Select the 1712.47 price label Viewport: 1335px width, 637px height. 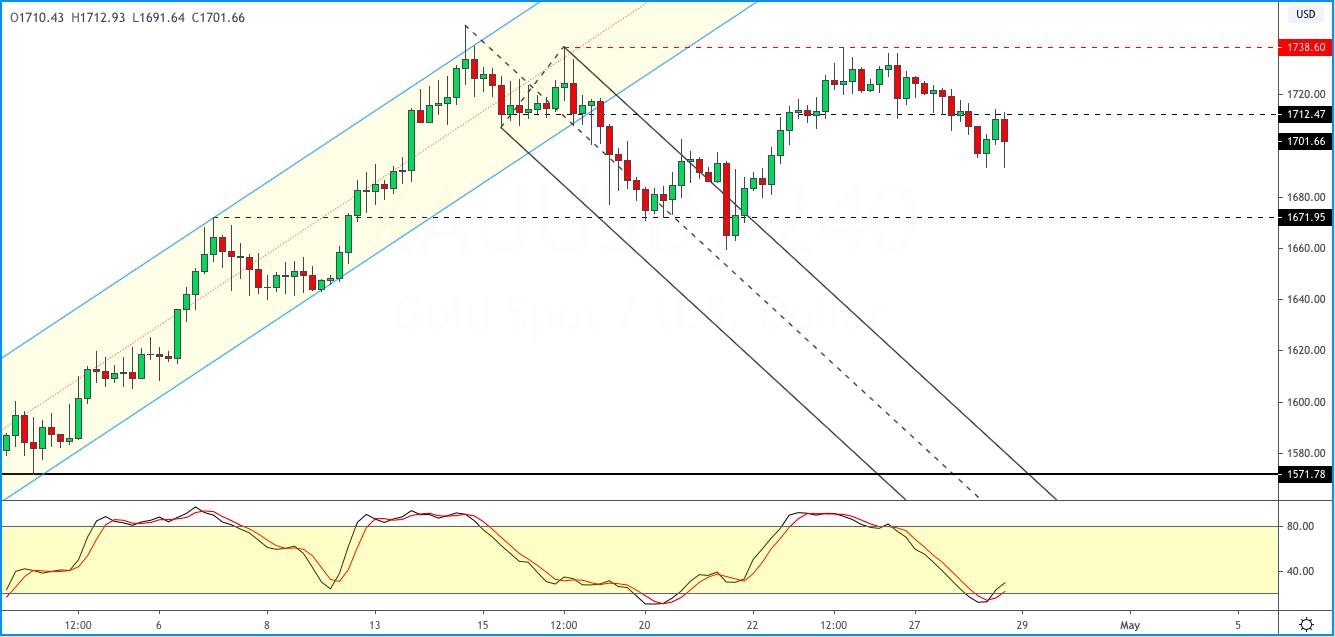[x=1306, y=114]
